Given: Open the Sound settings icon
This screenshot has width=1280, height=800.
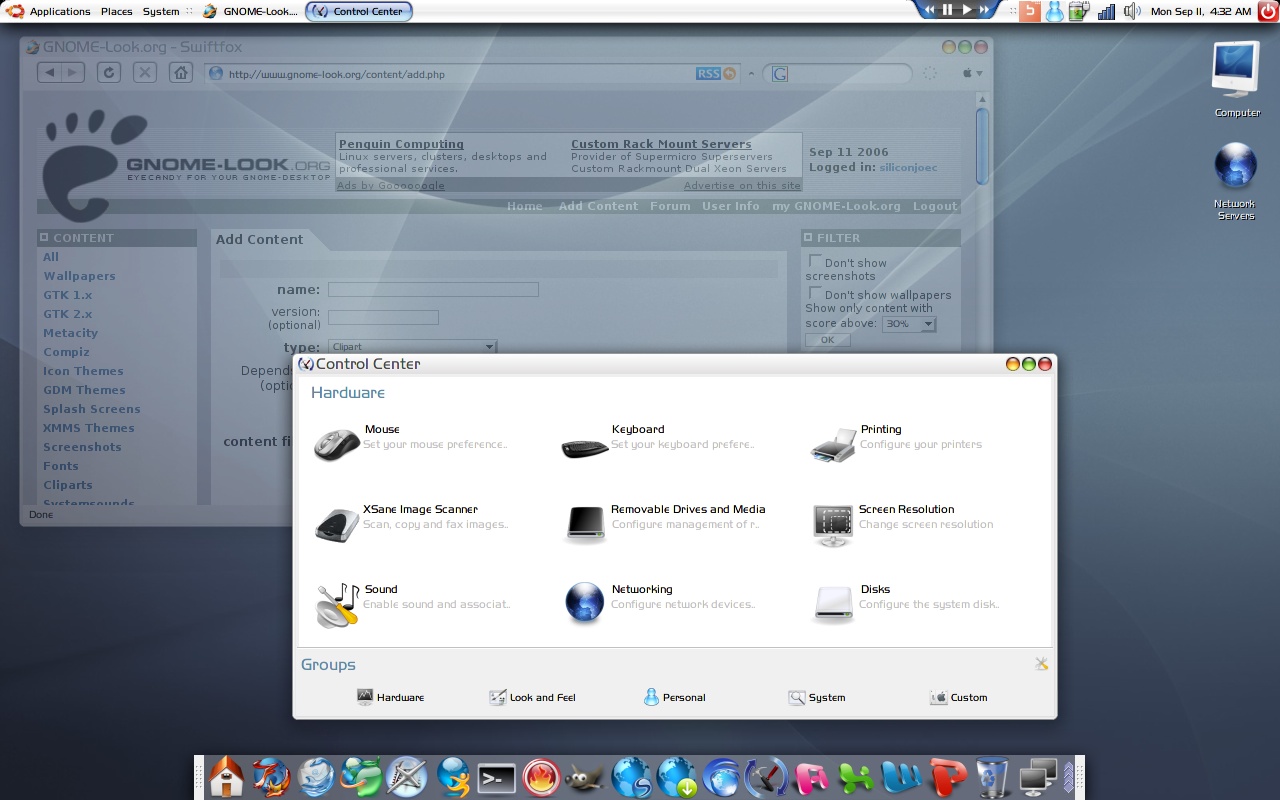Looking at the screenshot, I should click(x=337, y=605).
